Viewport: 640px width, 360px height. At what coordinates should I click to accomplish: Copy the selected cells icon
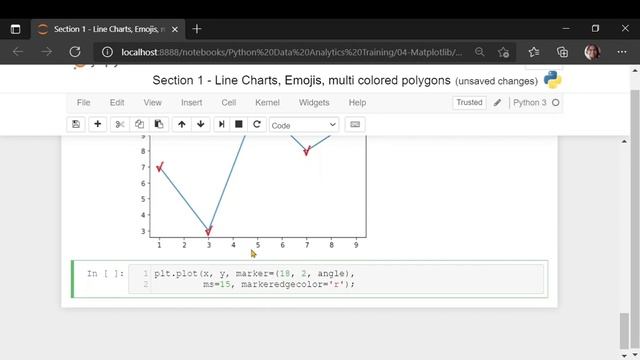pyautogui.click(x=139, y=124)
